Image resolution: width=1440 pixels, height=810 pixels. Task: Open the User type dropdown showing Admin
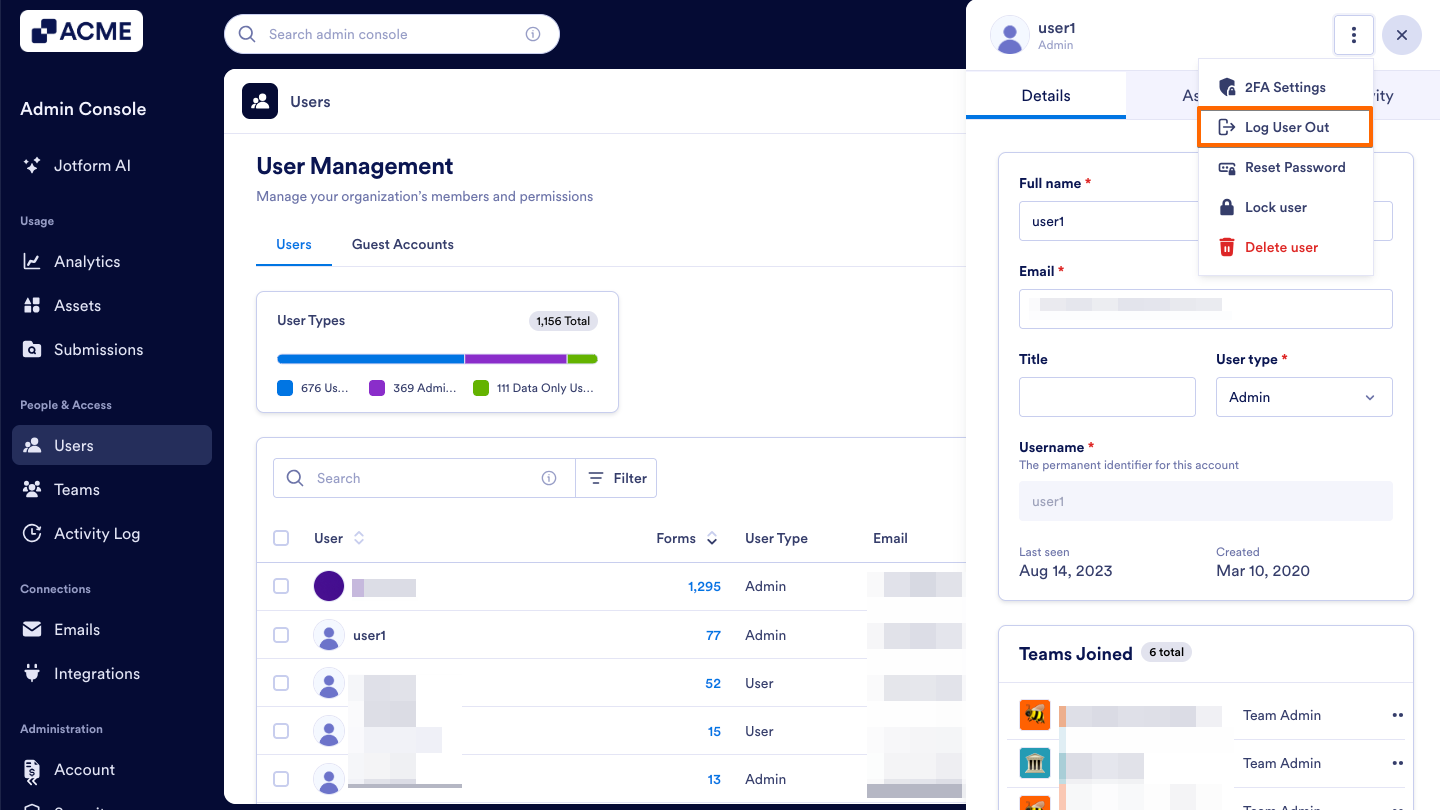tap(1303, 397)
